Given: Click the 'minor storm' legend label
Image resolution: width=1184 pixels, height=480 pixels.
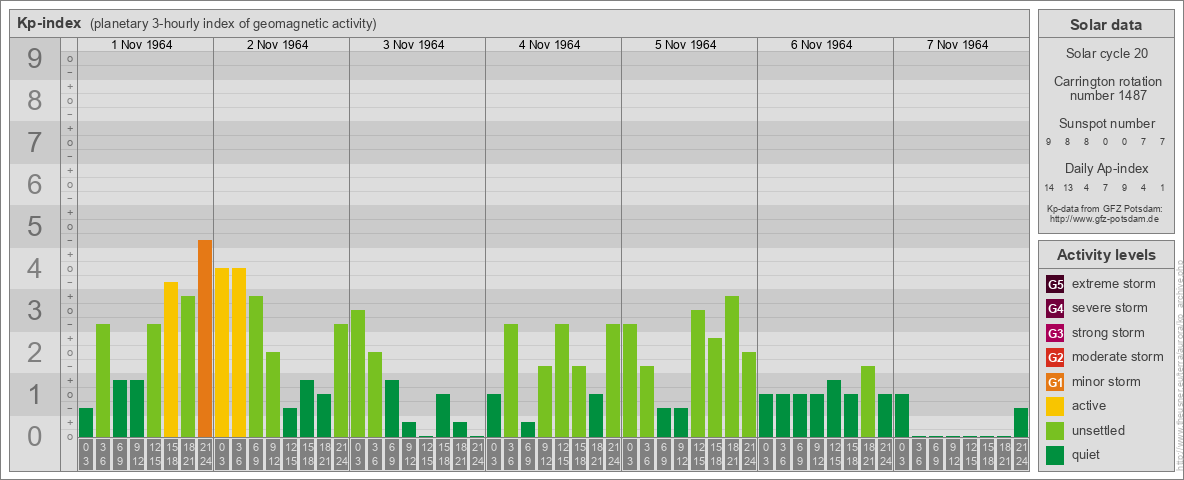Looking at the screenshot, I should [1106, 381].
